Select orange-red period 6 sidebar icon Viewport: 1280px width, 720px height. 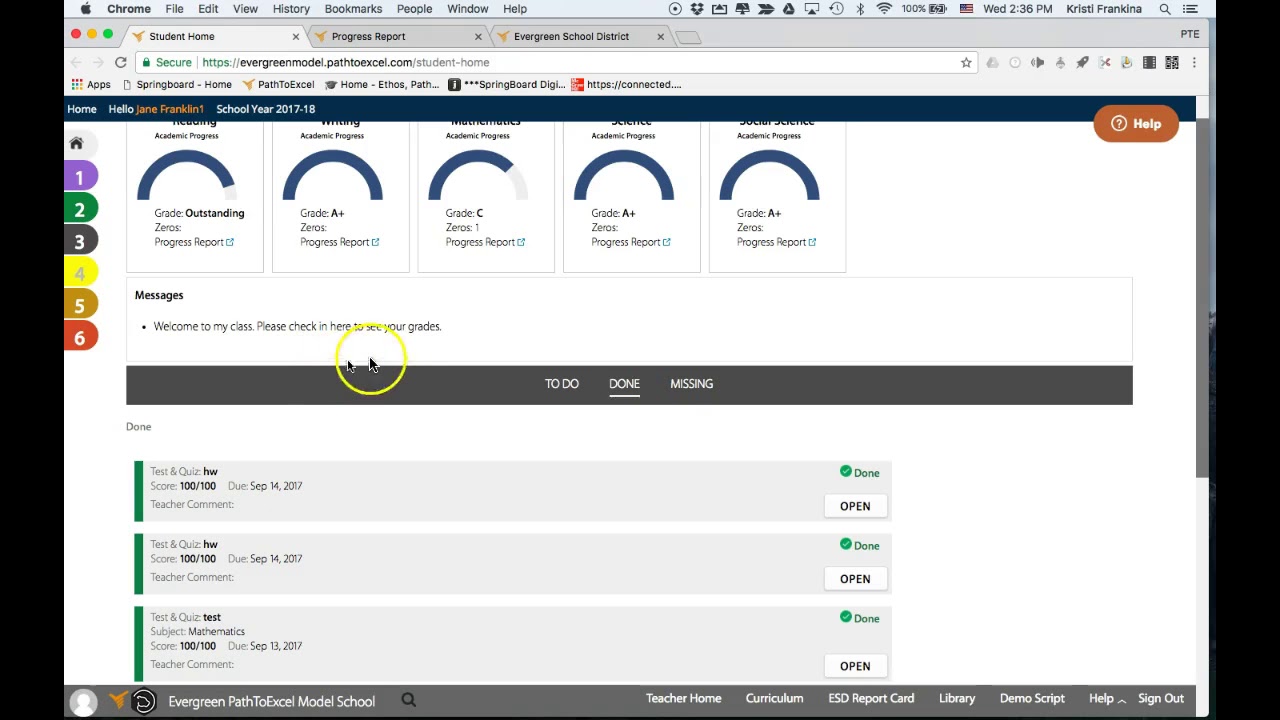coord(80,337)
